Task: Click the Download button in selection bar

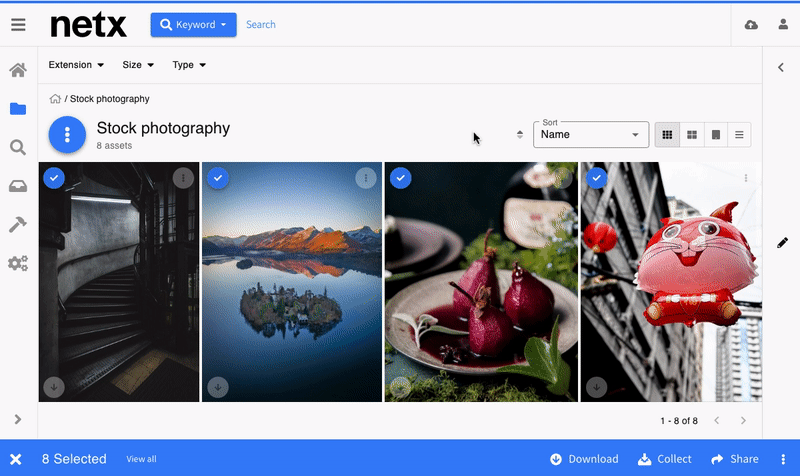Action: [x=584, y=459]
